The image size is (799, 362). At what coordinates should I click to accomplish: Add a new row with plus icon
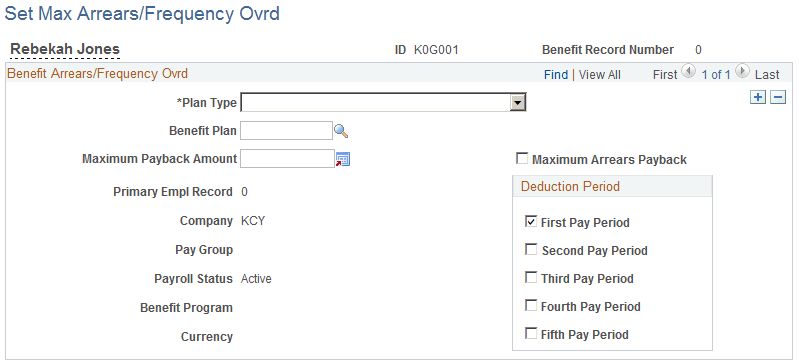click(759, 97)
